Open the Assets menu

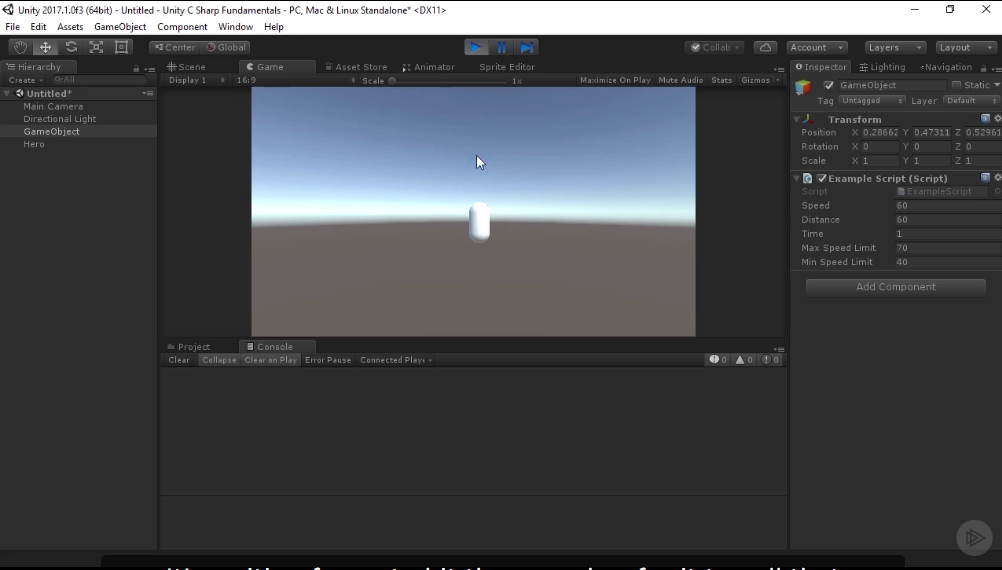pyautogui.click(x=70, y=27)
